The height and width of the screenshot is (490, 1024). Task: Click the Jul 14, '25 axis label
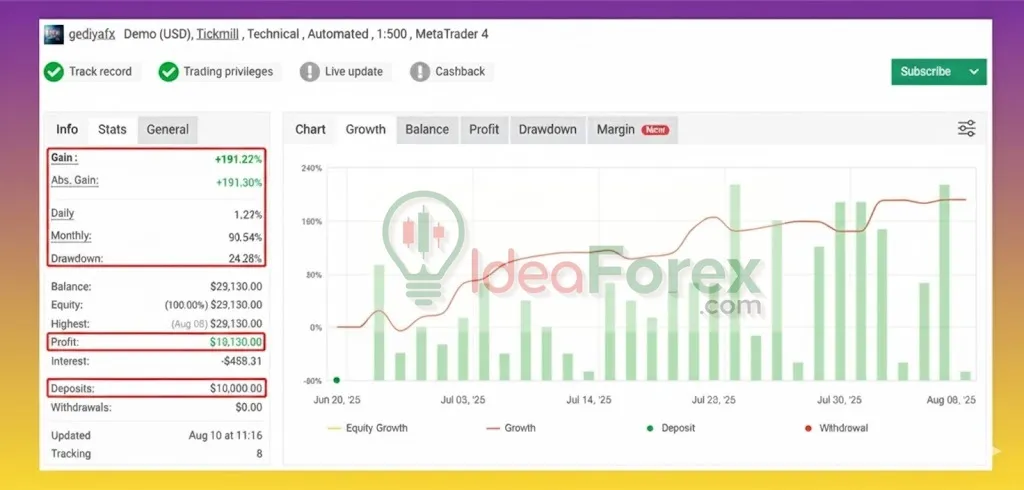tap(589, 400)
